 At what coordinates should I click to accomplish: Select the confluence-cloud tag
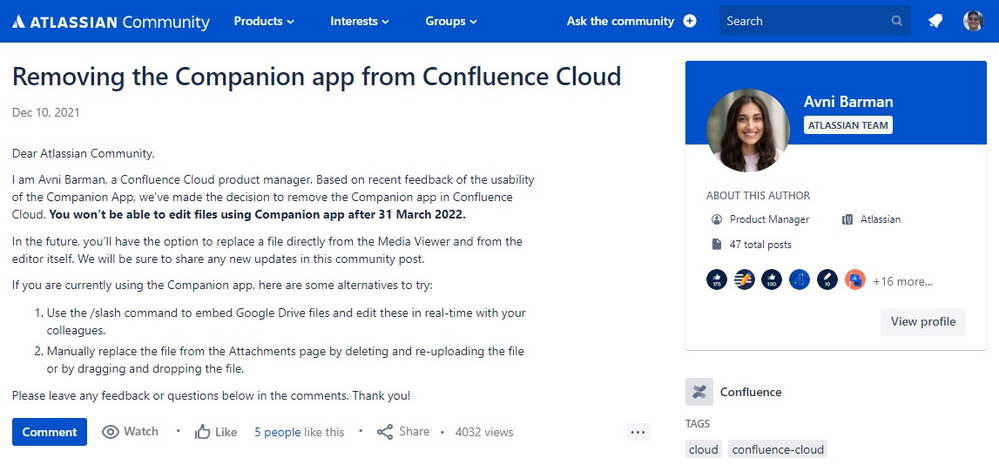pos(777,450)
